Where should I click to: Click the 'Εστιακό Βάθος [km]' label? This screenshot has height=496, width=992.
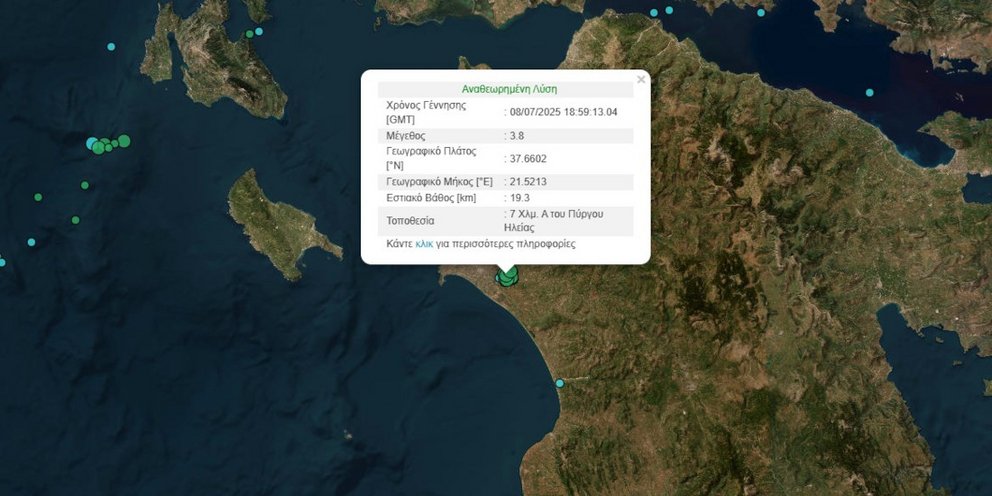[x=431, y=198]
